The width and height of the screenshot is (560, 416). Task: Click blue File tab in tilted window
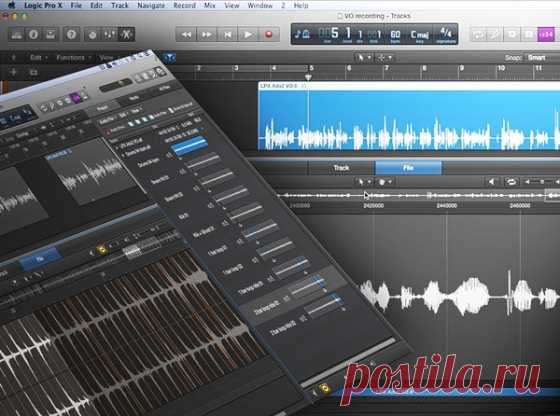tap(40, 258)
